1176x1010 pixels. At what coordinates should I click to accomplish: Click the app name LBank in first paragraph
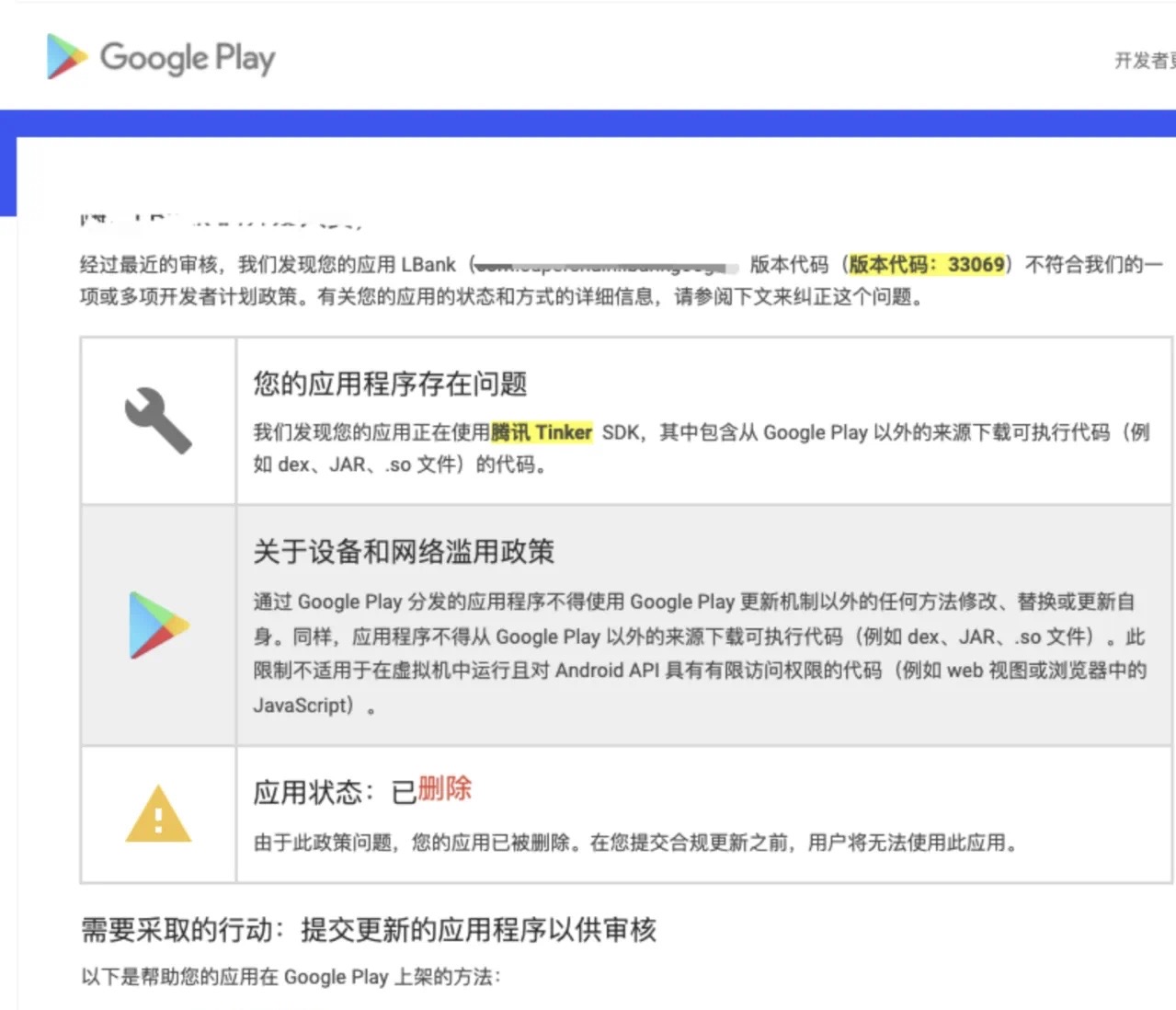coord(428,265)
